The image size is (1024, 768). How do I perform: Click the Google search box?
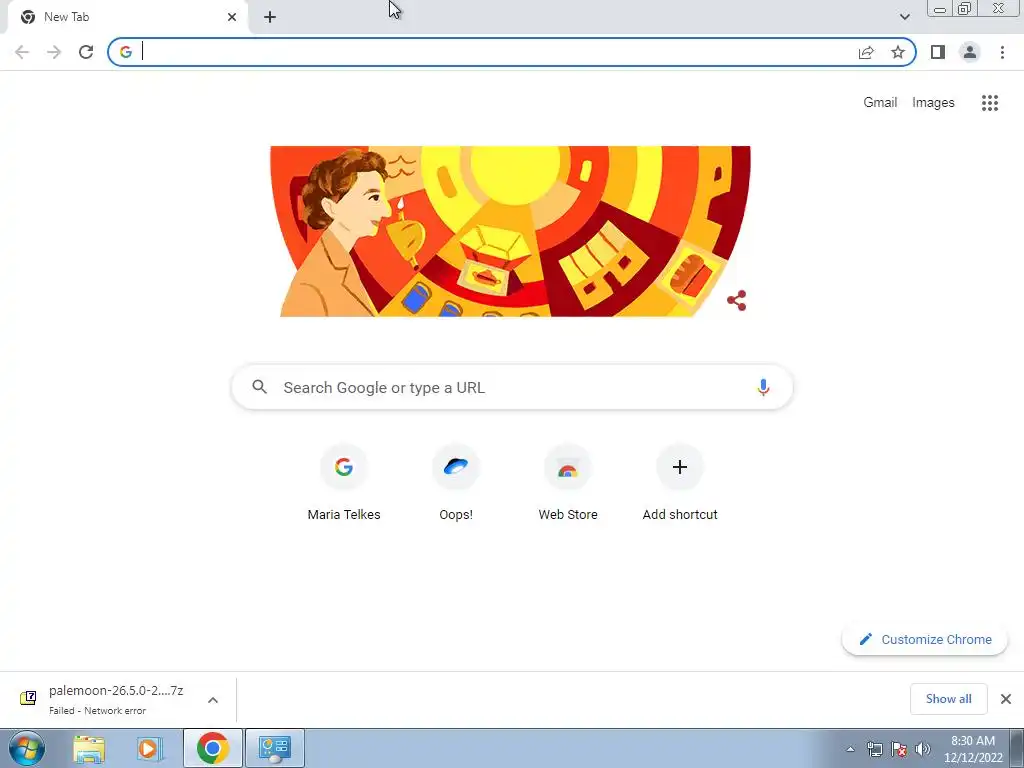(x=512, y=387)
